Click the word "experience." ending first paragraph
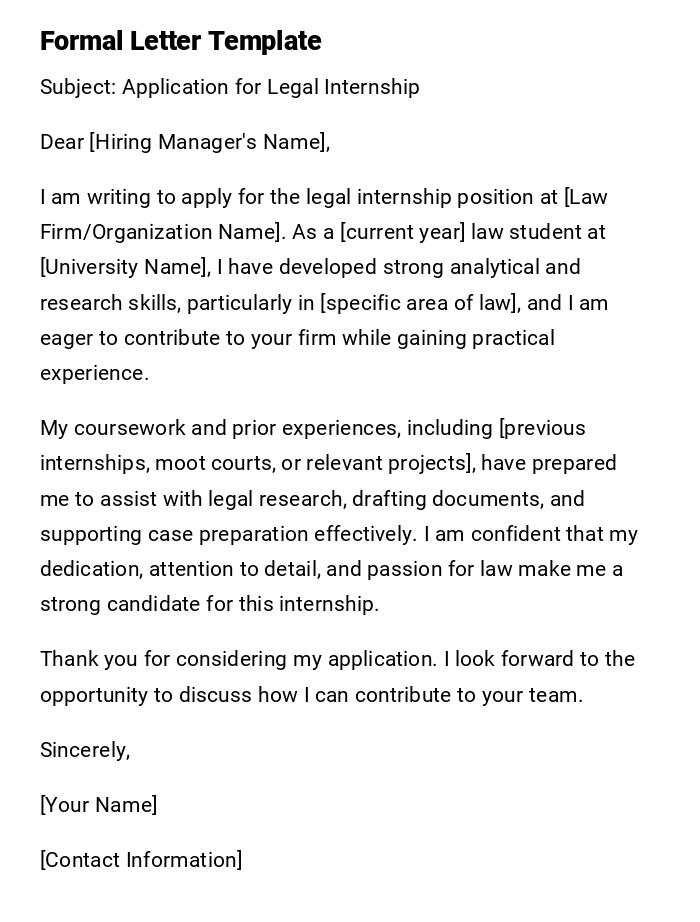The width and height of the screenshot is (700, 922). (94, 373)
